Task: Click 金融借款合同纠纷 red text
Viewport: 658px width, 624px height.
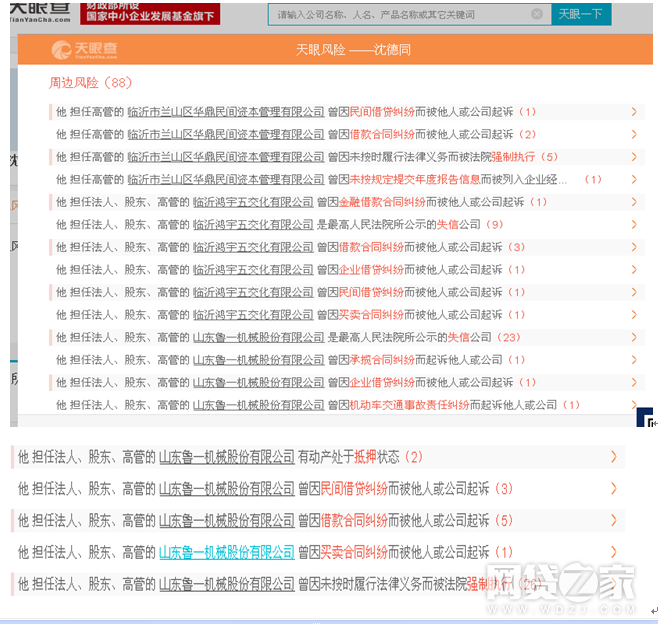Action: point(382,202)
